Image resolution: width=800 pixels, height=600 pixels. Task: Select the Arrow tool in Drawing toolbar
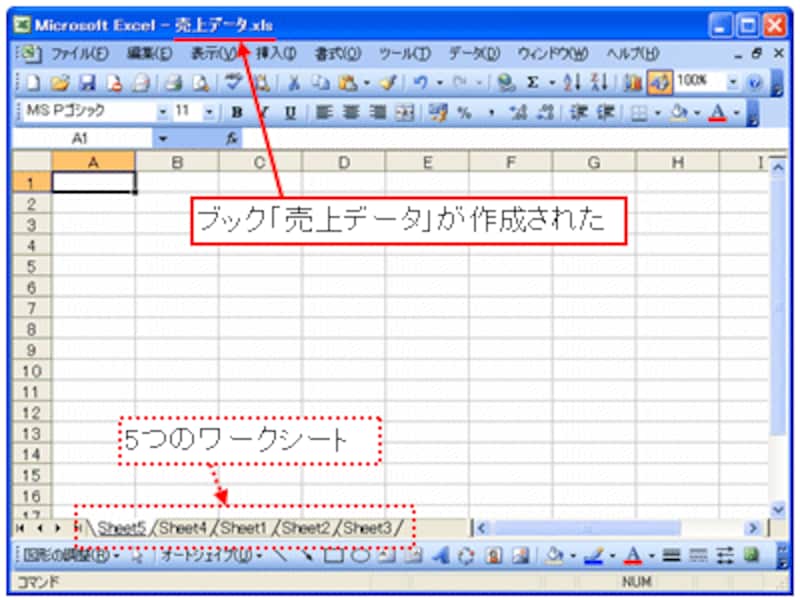pyautogui.click(x=306, y=556)
